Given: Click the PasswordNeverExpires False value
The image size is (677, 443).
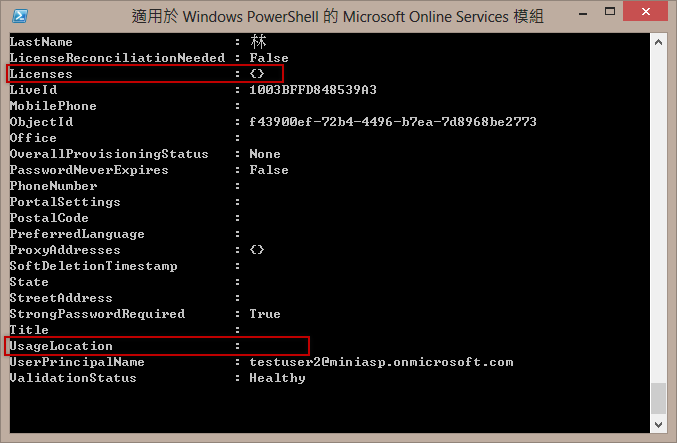Looking at the screenshot, I should [269, 170].
